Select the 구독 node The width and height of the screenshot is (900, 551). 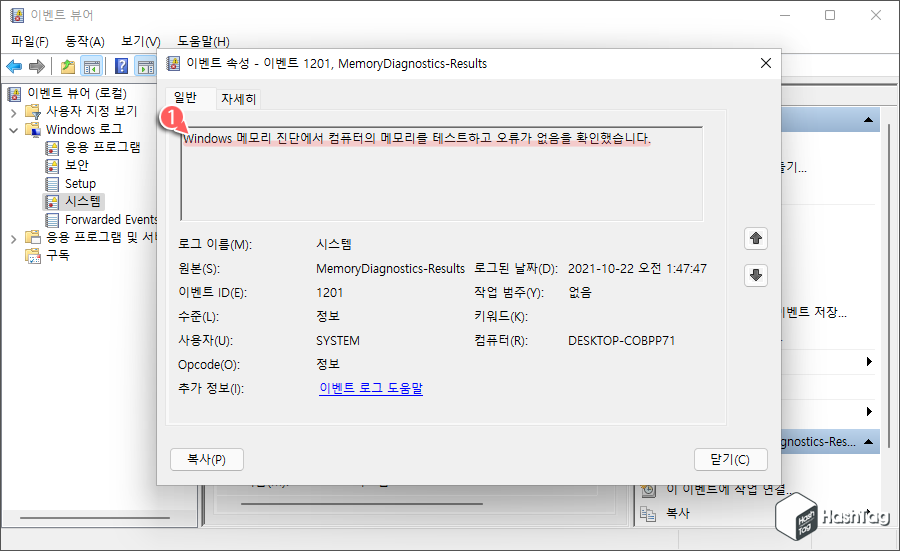click(57, 255)
